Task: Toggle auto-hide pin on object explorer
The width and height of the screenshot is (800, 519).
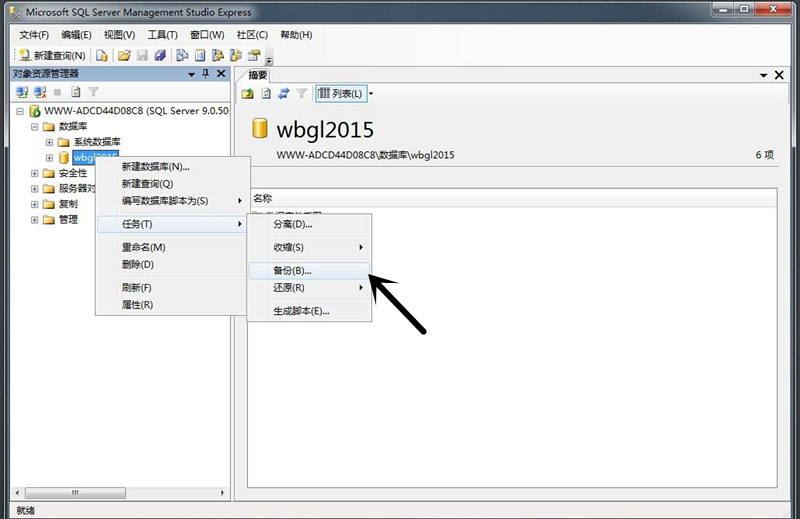Action: [x=206, y=73]
